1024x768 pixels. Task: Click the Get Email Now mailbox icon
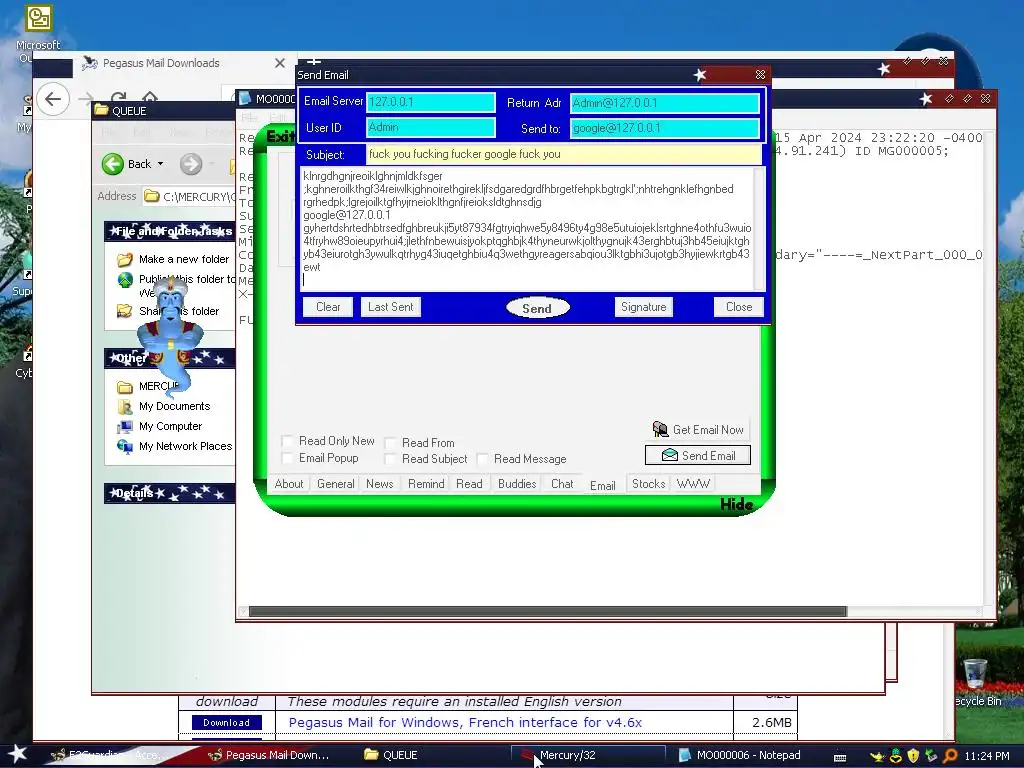(x=660, y=430)
